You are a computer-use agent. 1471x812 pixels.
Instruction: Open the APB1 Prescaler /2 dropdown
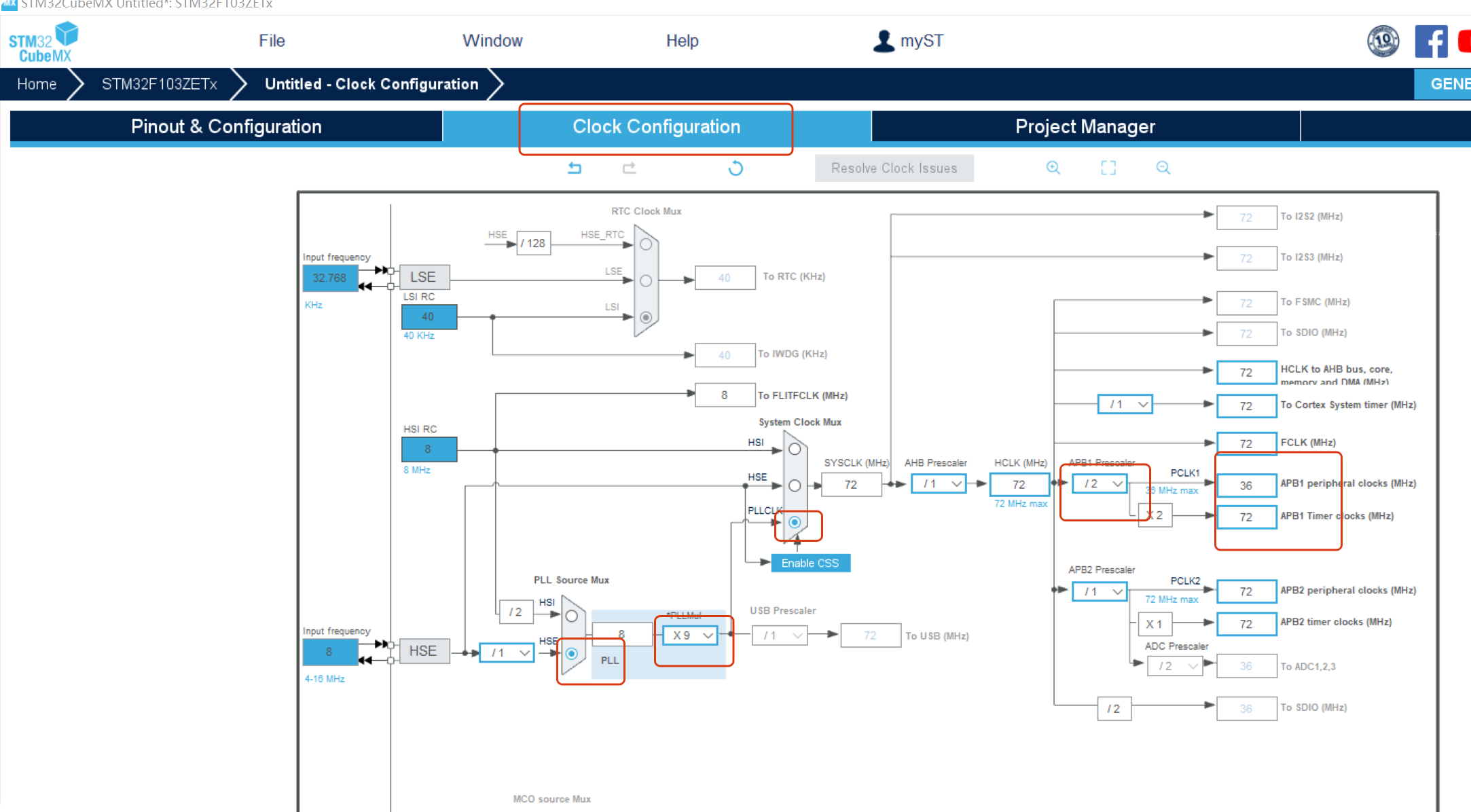click(1100, 483)
